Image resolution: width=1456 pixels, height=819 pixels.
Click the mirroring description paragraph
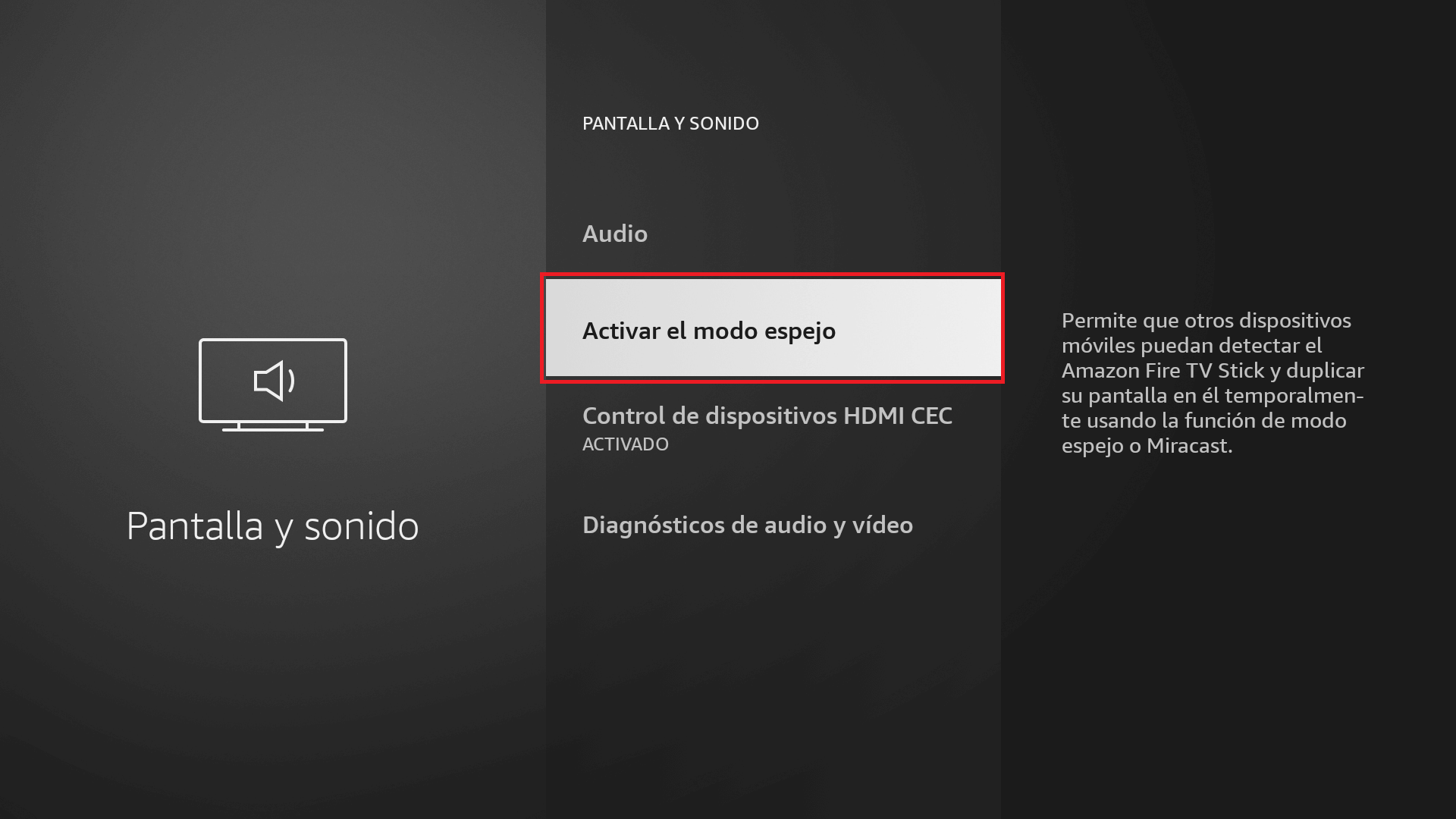click(1213, 383)
